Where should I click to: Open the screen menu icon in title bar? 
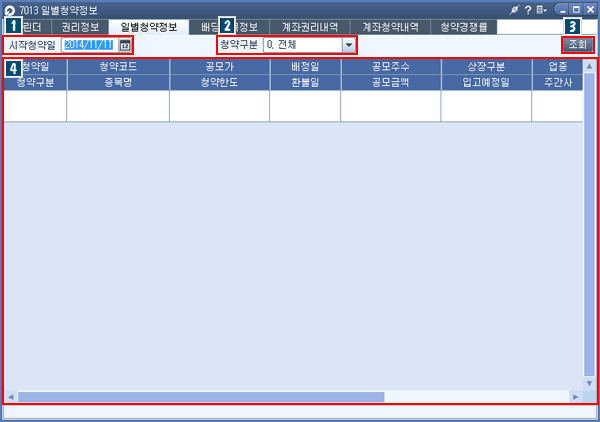tap(541, 10)
